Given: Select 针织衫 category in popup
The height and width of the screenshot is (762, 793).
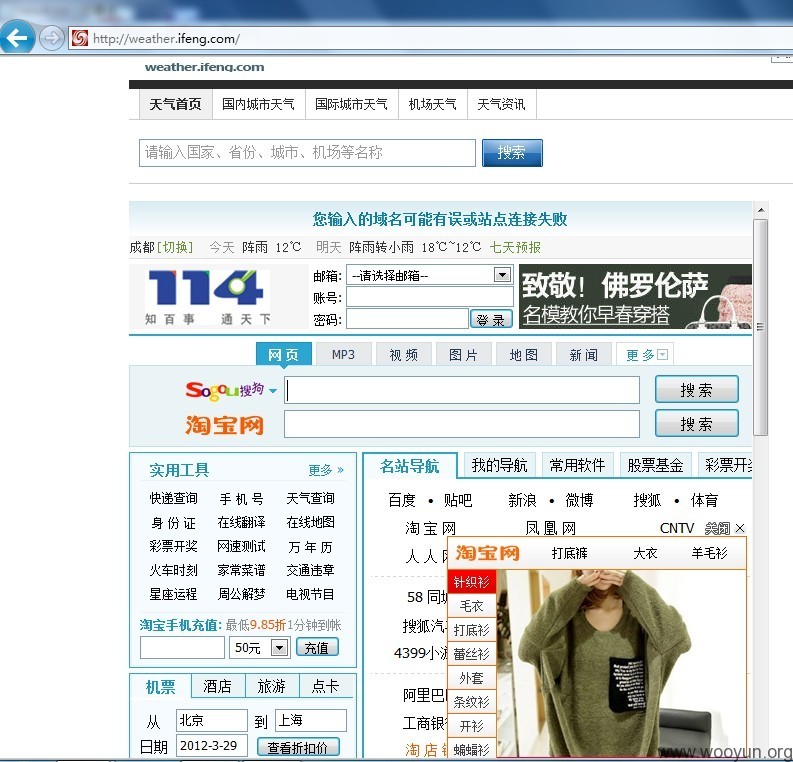Looking at the screenshot, I should (x=472, y=582).
